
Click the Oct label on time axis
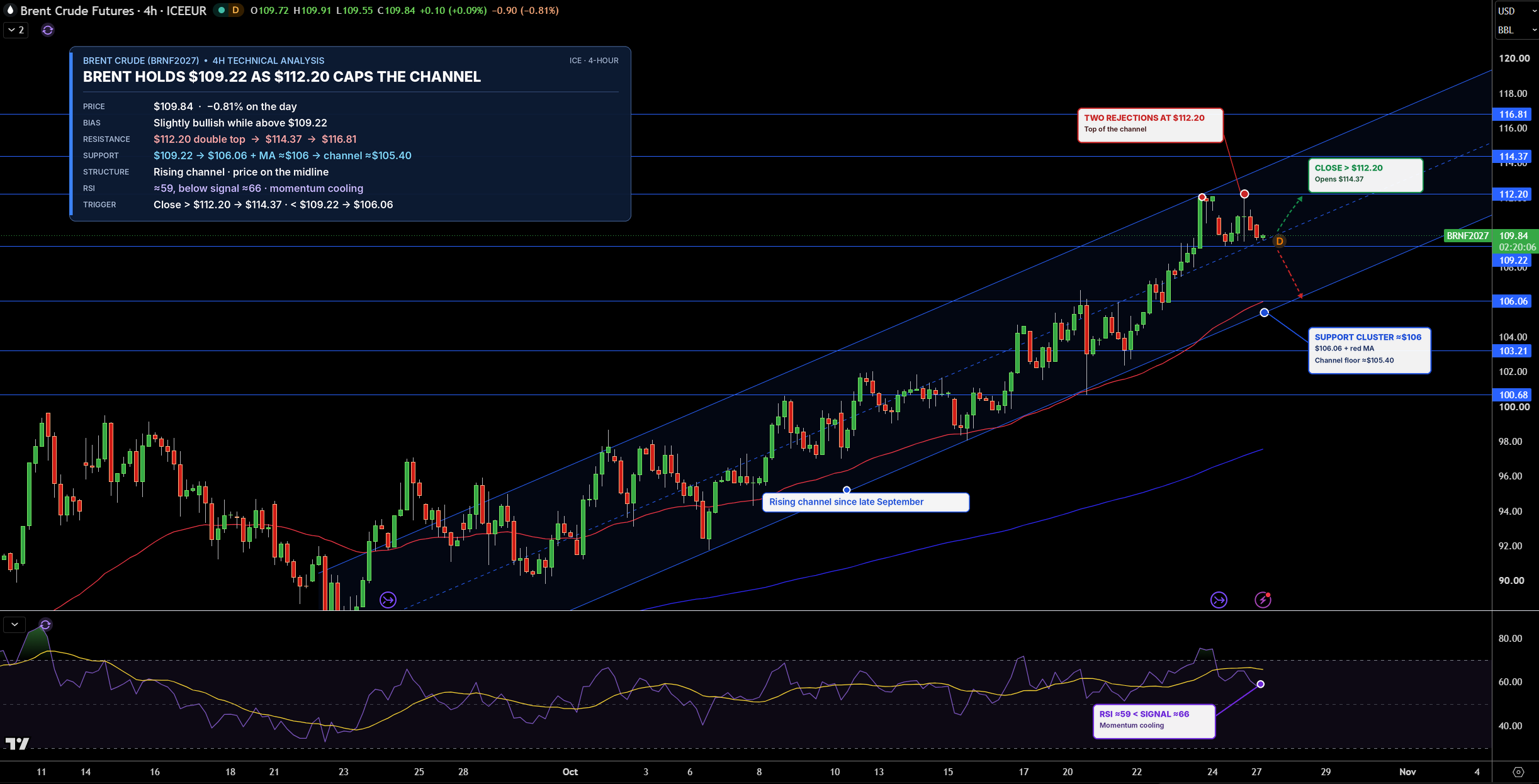[x=570, y=771]
